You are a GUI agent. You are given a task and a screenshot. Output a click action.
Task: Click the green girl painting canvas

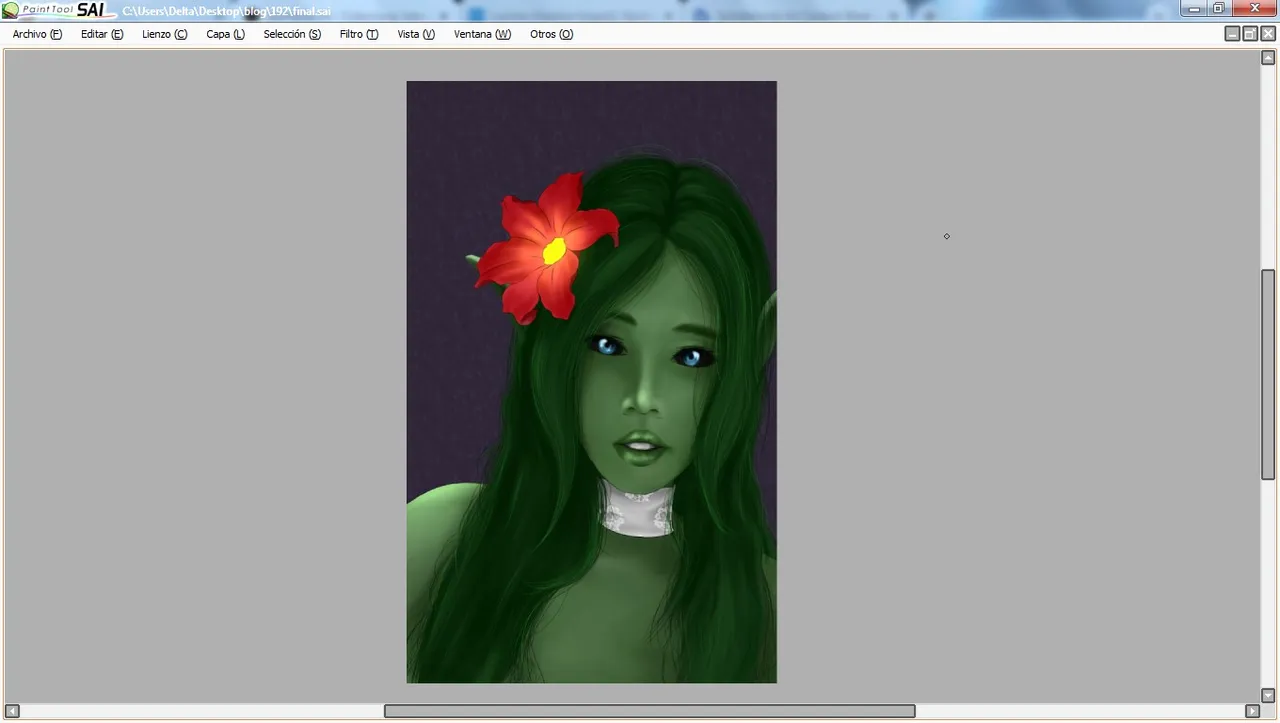click(591, 382)
